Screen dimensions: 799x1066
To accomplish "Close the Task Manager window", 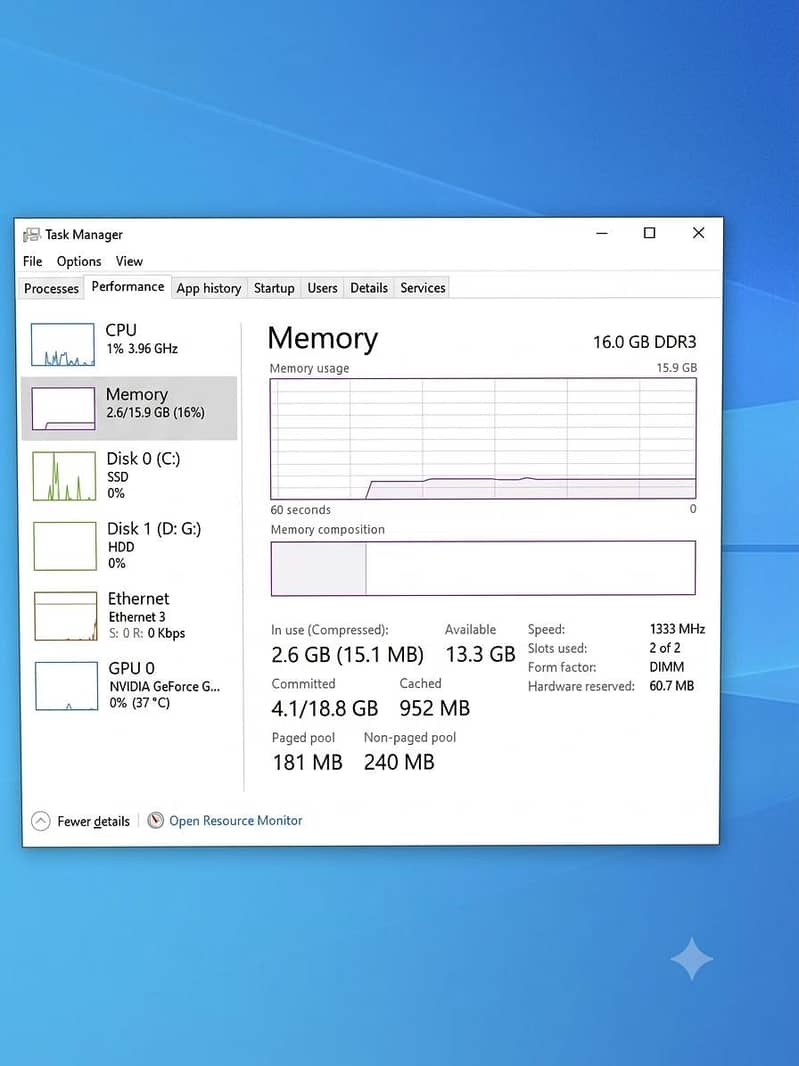I will pyautogui.click(x=698, y=233).
